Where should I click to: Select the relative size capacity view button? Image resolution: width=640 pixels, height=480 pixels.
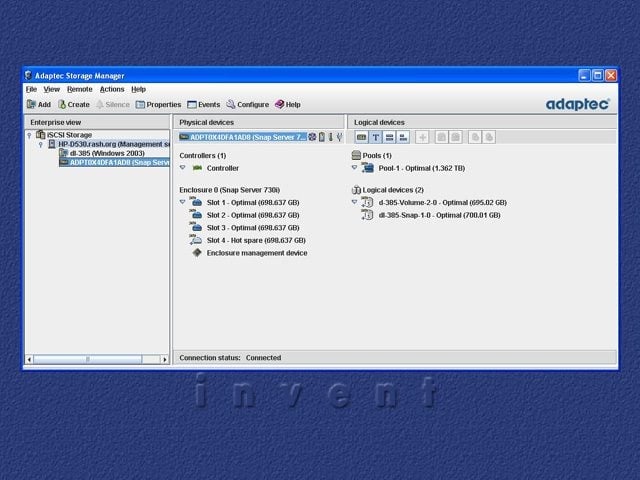403,137
